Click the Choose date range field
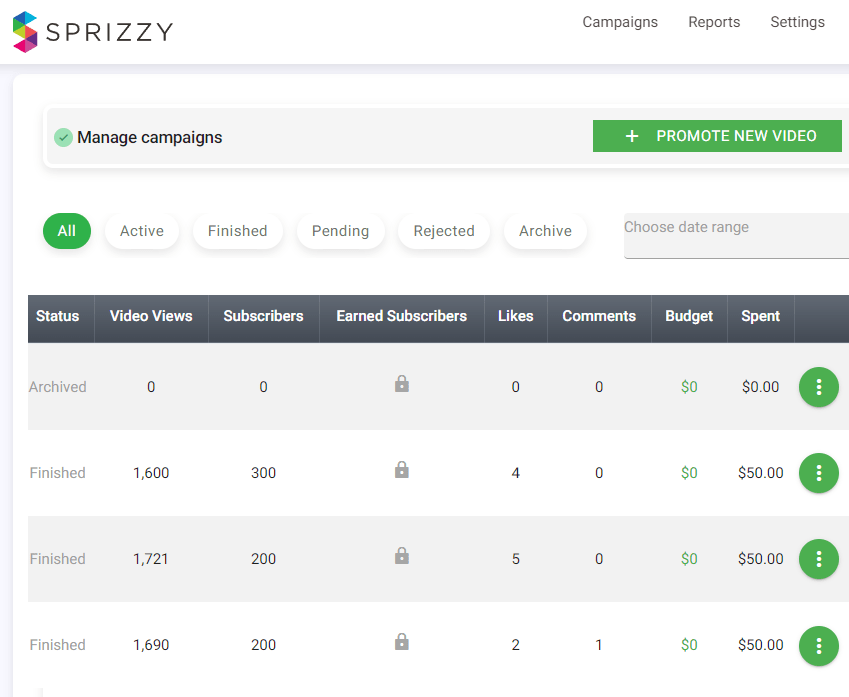Image resolution: width=849 pixels, height=697 pixels. 735,235
